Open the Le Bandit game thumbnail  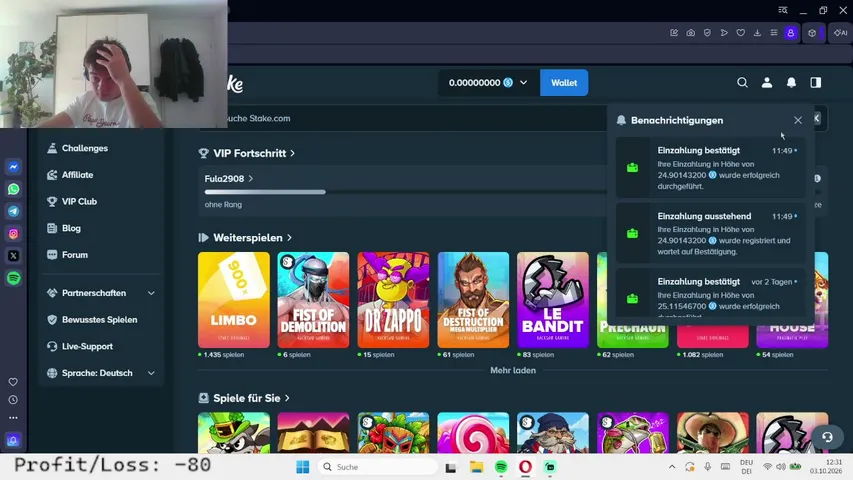click(553, 300)
